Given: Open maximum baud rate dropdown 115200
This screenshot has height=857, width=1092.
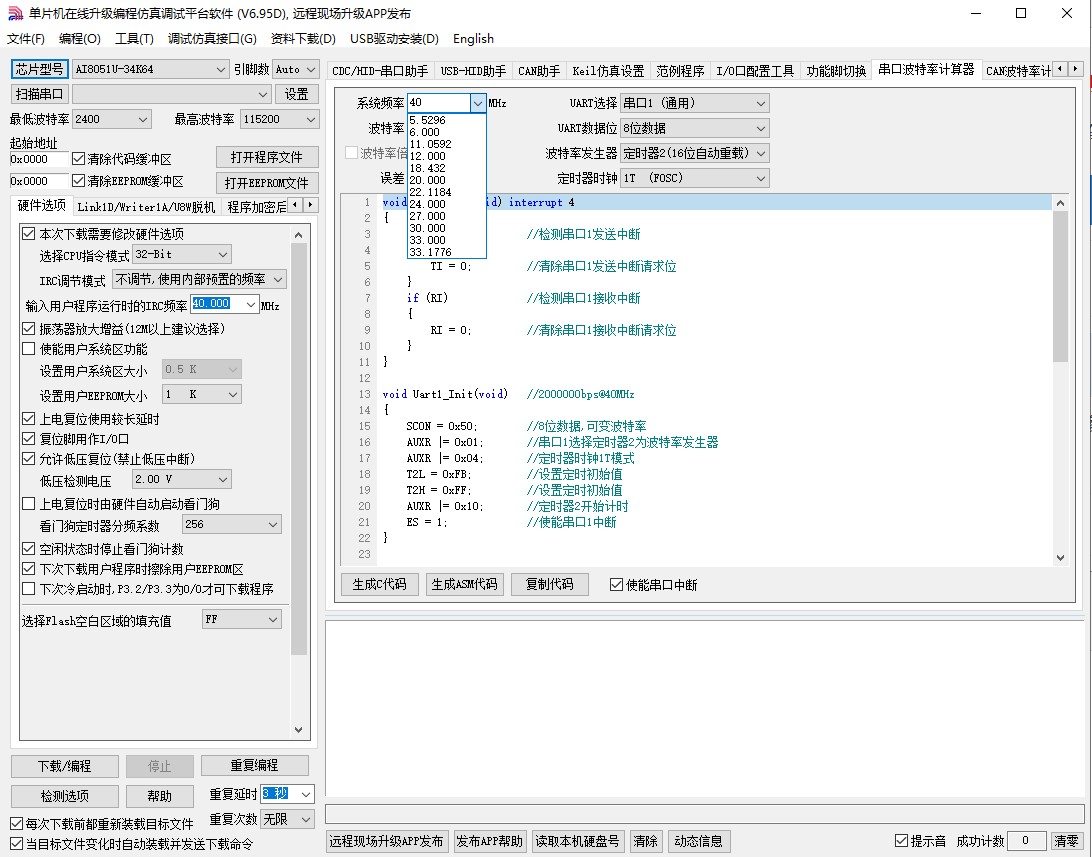Looking at the screenshot, I should [x=279, y=119].
